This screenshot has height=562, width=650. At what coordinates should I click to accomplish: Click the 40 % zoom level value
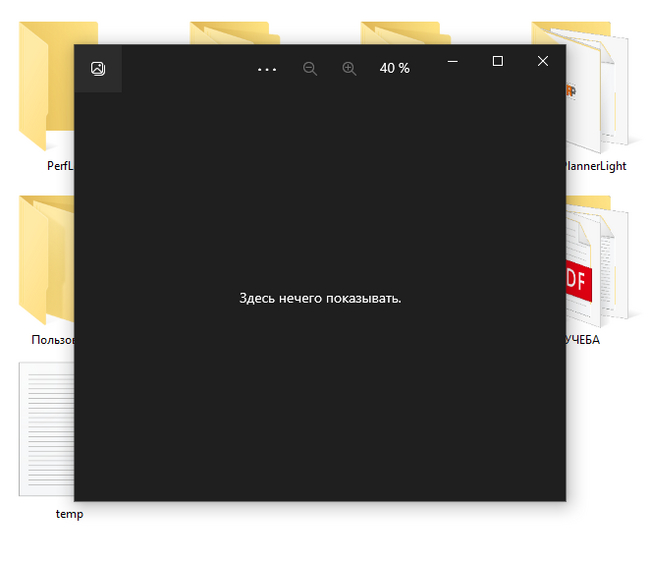click(395, 68)
